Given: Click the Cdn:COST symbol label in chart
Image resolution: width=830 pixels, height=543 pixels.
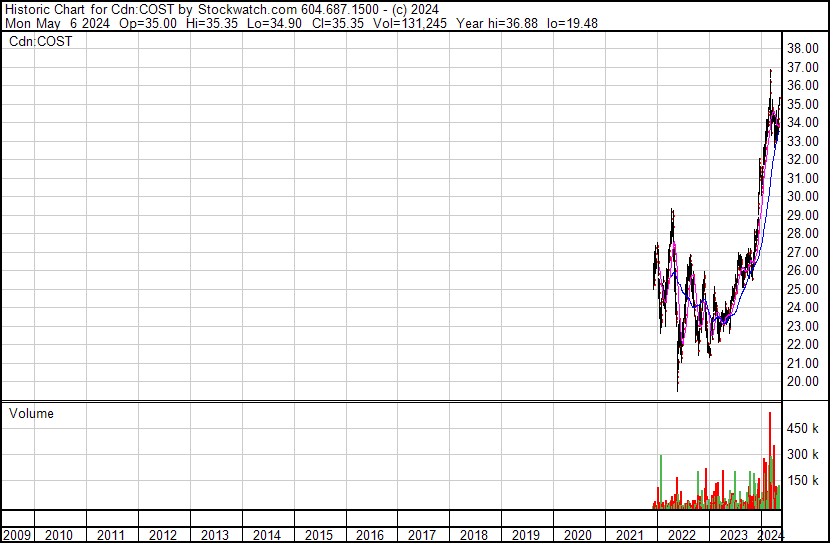Looking at the screenshot, I should tap(40, 41).
